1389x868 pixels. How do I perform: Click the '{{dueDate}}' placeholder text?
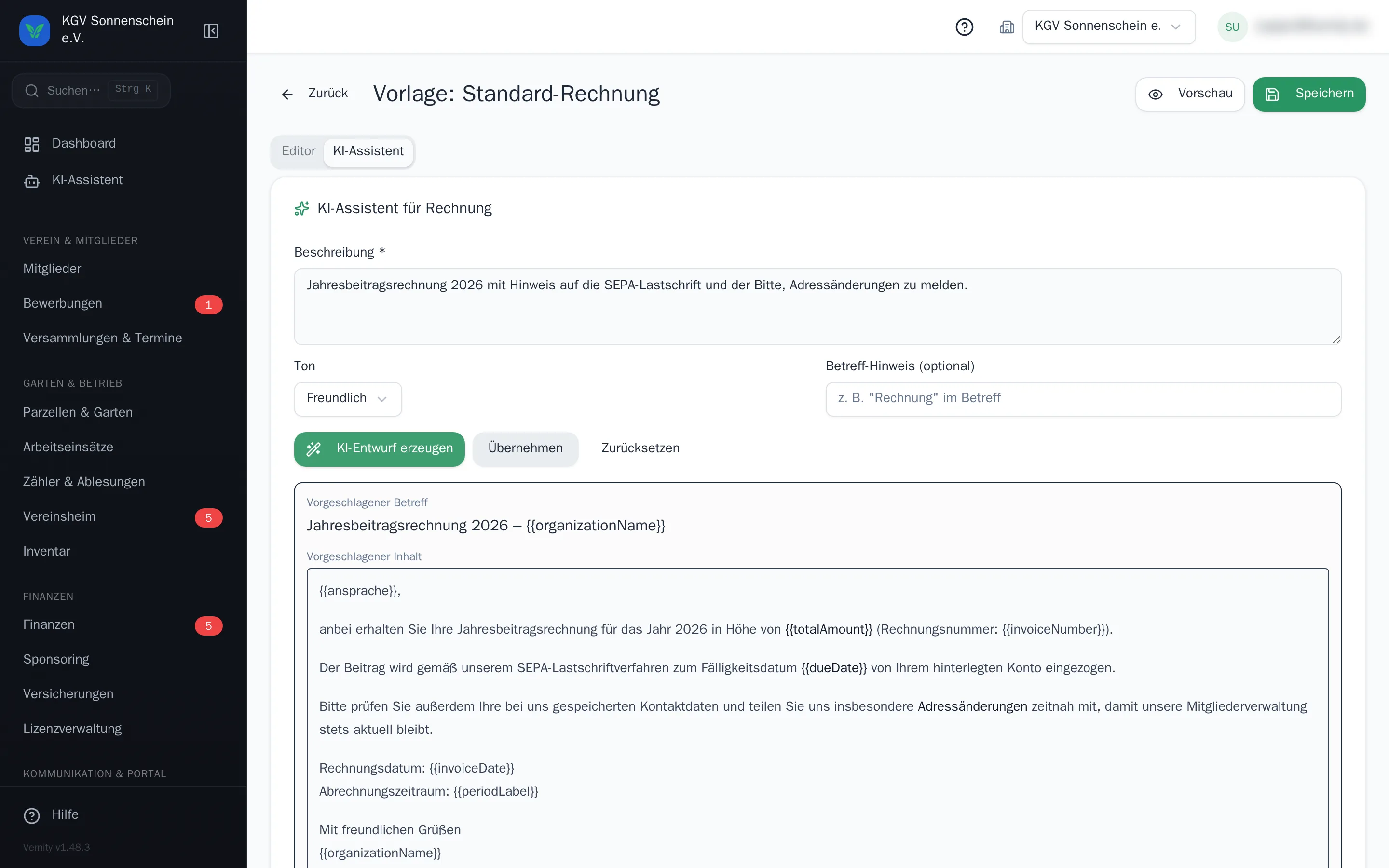coord(833,668)
